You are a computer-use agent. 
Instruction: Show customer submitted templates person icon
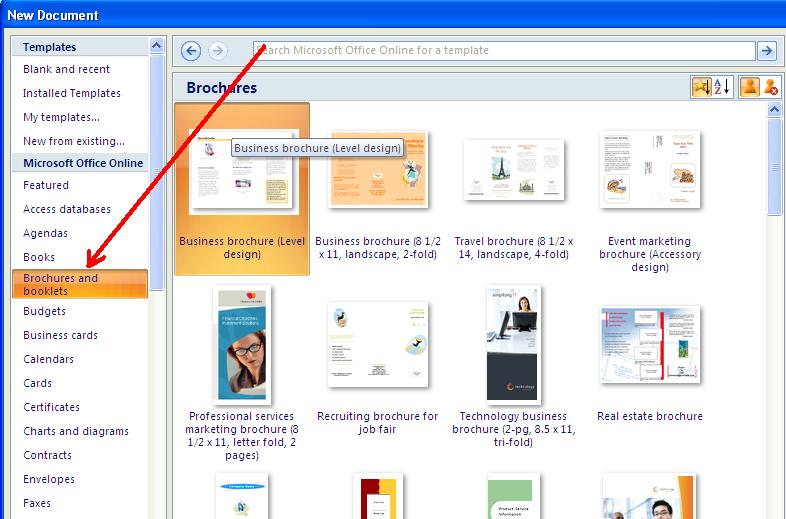pyautogui.click(x=750, y=87)
